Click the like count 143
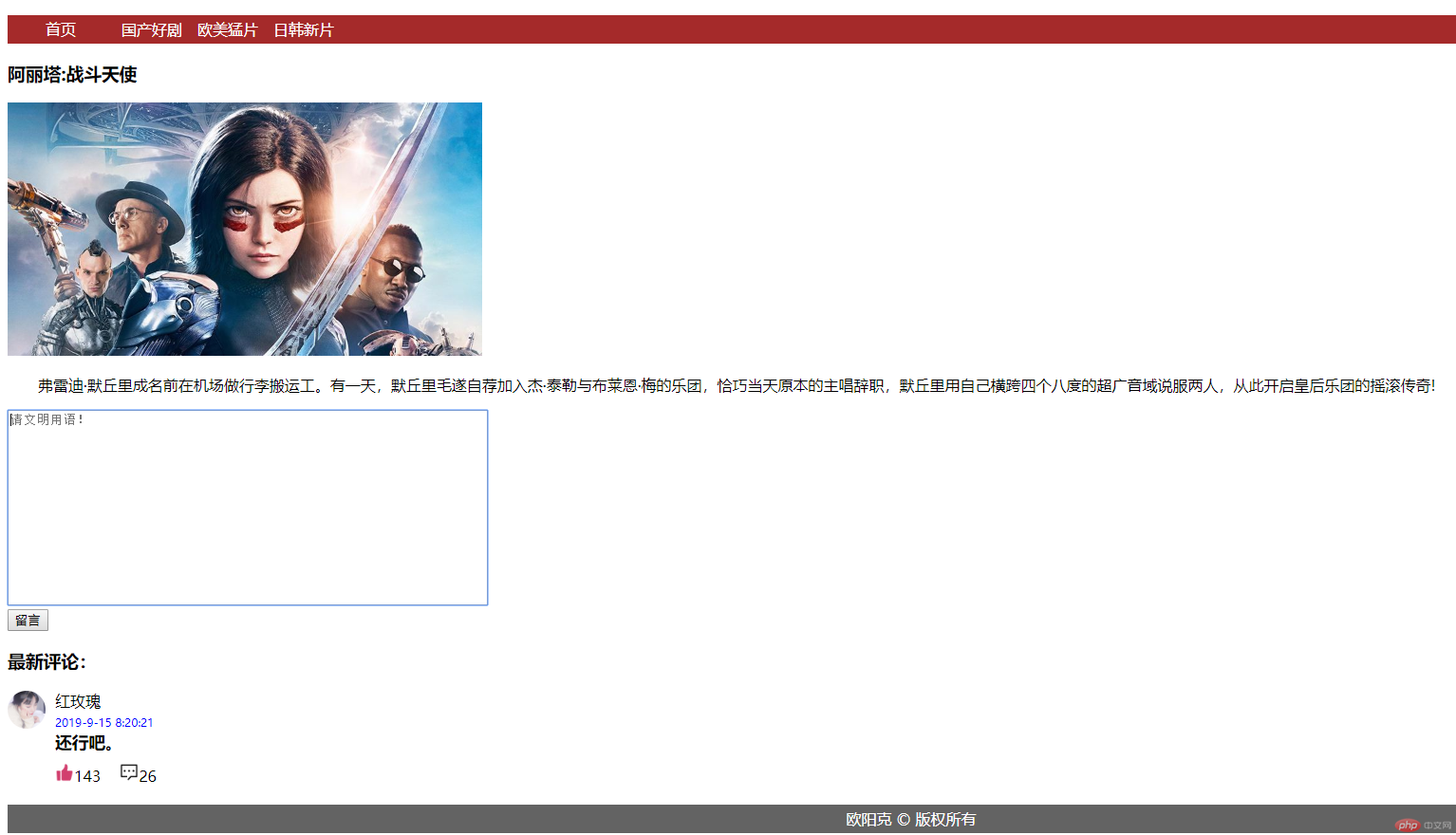Screen dimensions: 1456x835 87,775
